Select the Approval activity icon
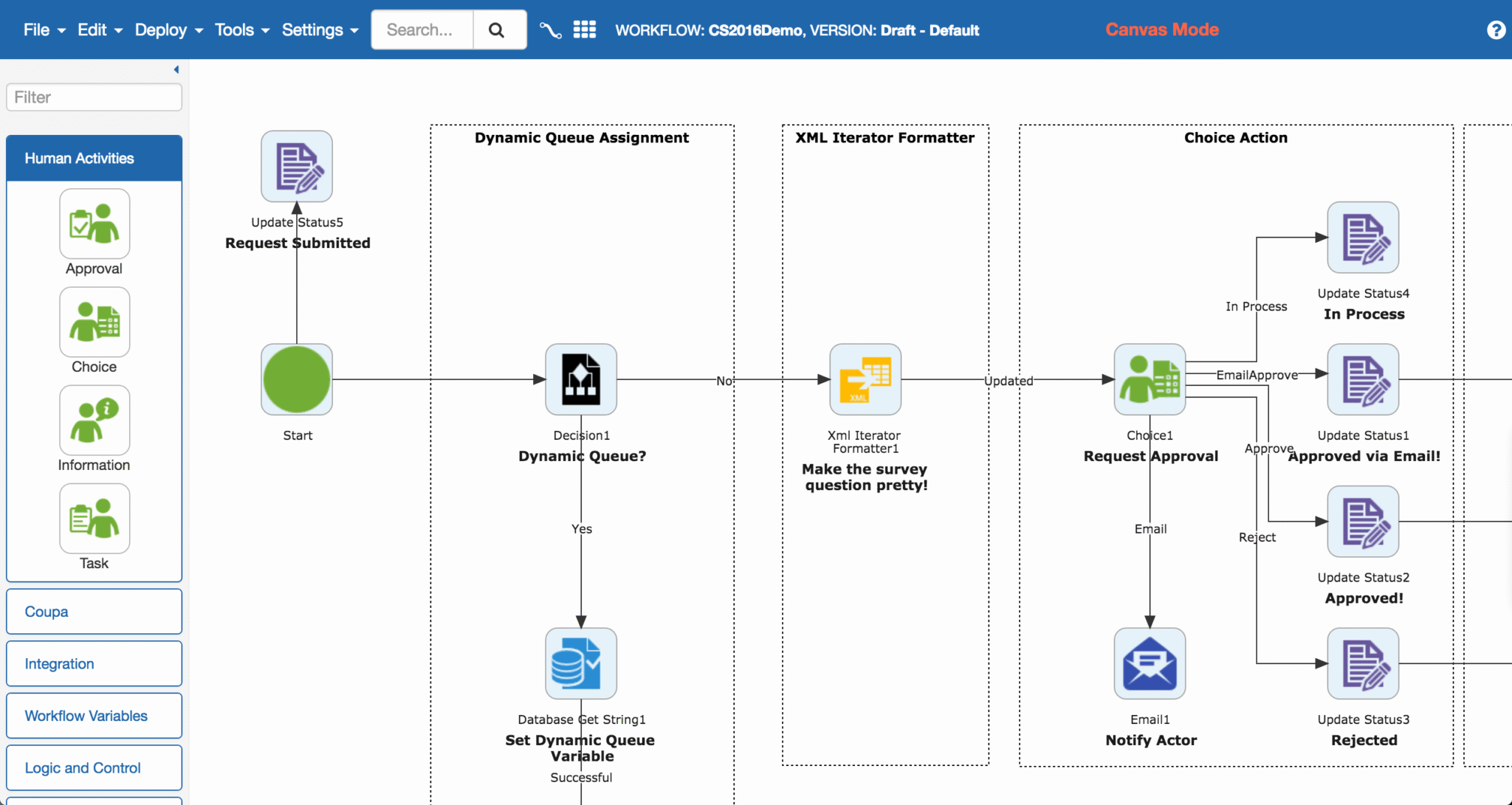This screenshot has height=805, width=1512. 94,224
